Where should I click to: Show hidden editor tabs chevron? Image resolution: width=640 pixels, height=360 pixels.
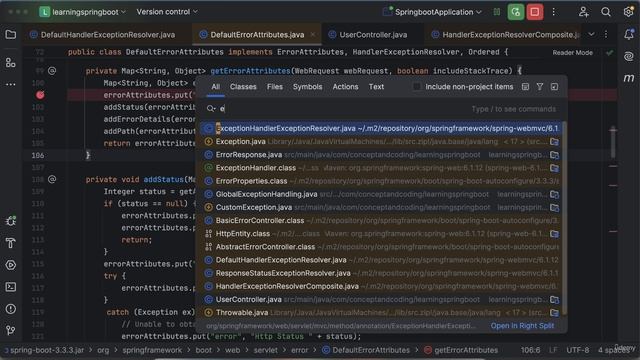coord(591,34)
